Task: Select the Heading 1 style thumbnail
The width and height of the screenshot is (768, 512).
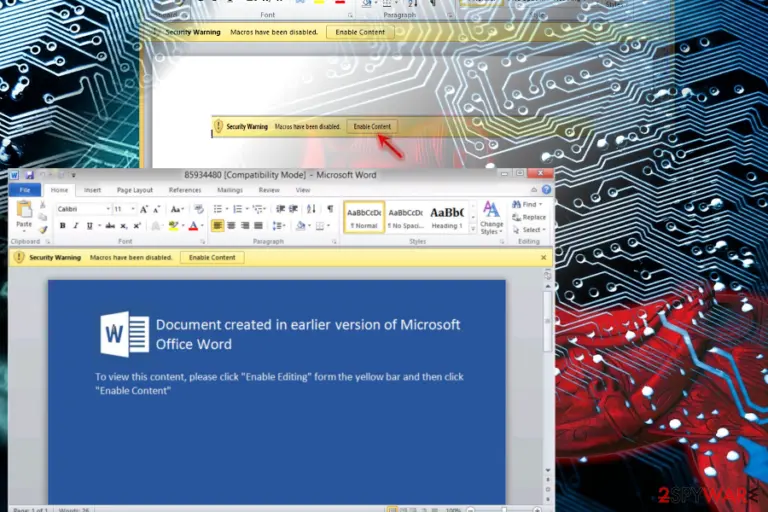Action: coord(446,217)
